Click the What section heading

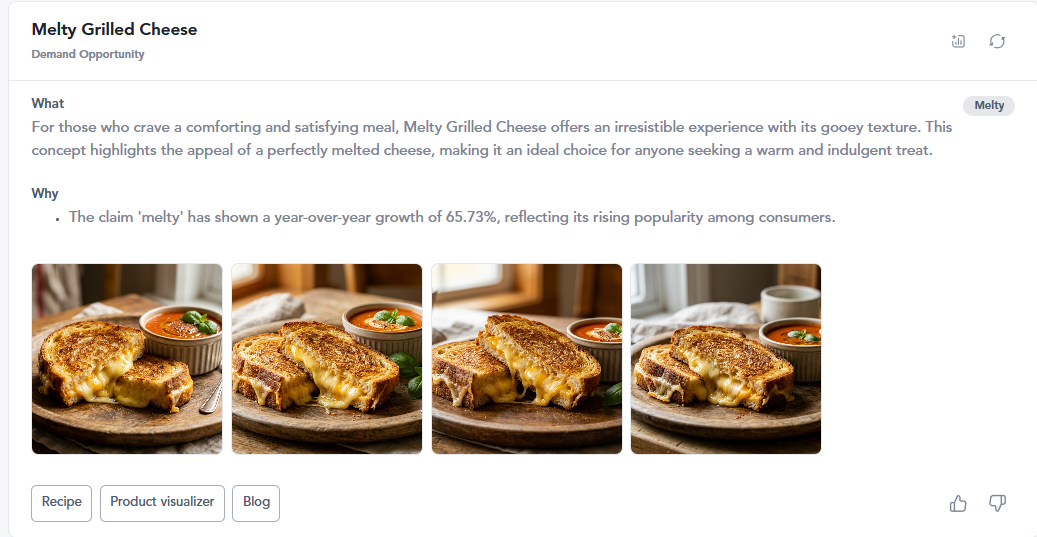point(48,104)
